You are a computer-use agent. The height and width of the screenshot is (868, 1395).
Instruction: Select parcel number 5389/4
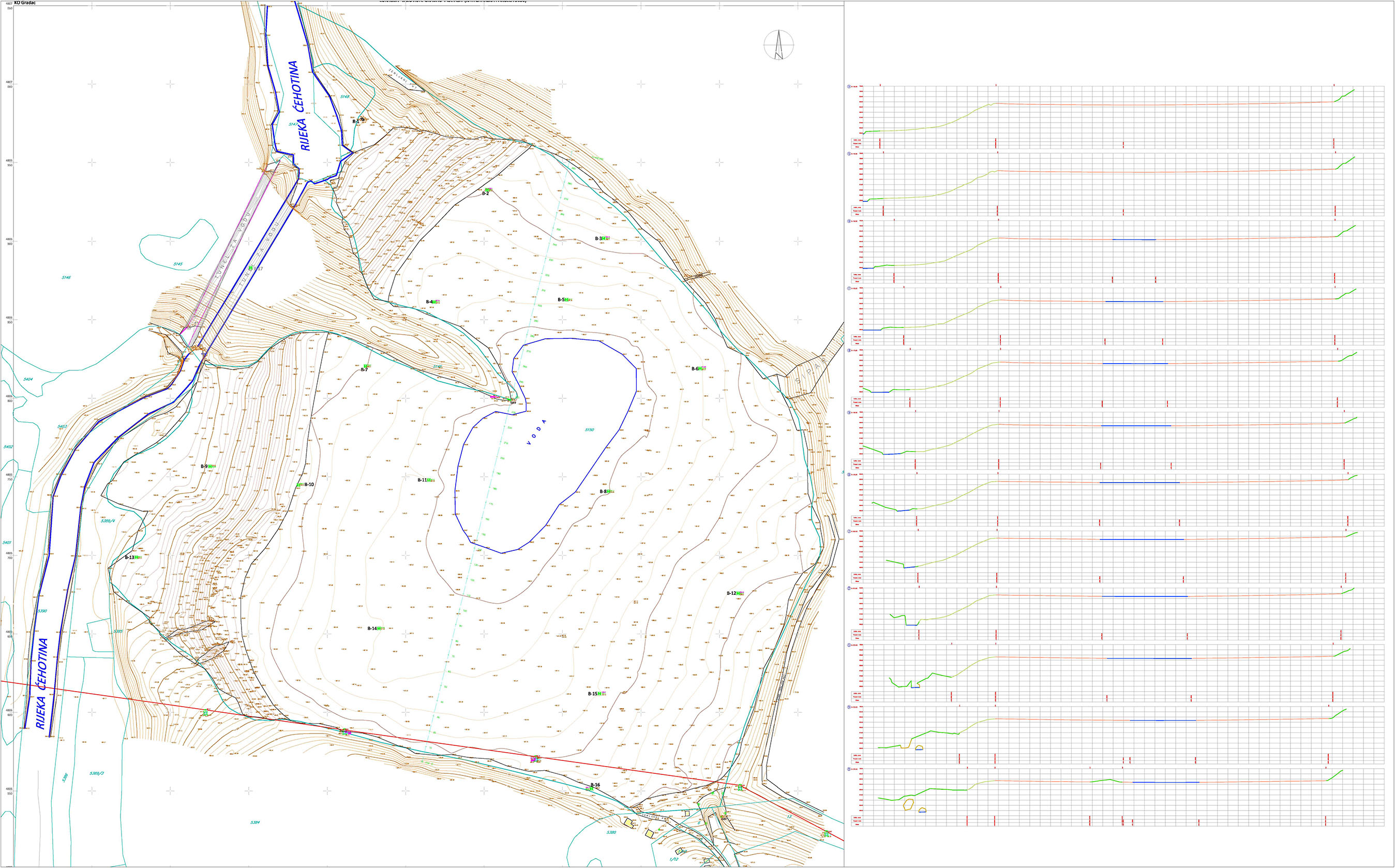pos(108,521)
